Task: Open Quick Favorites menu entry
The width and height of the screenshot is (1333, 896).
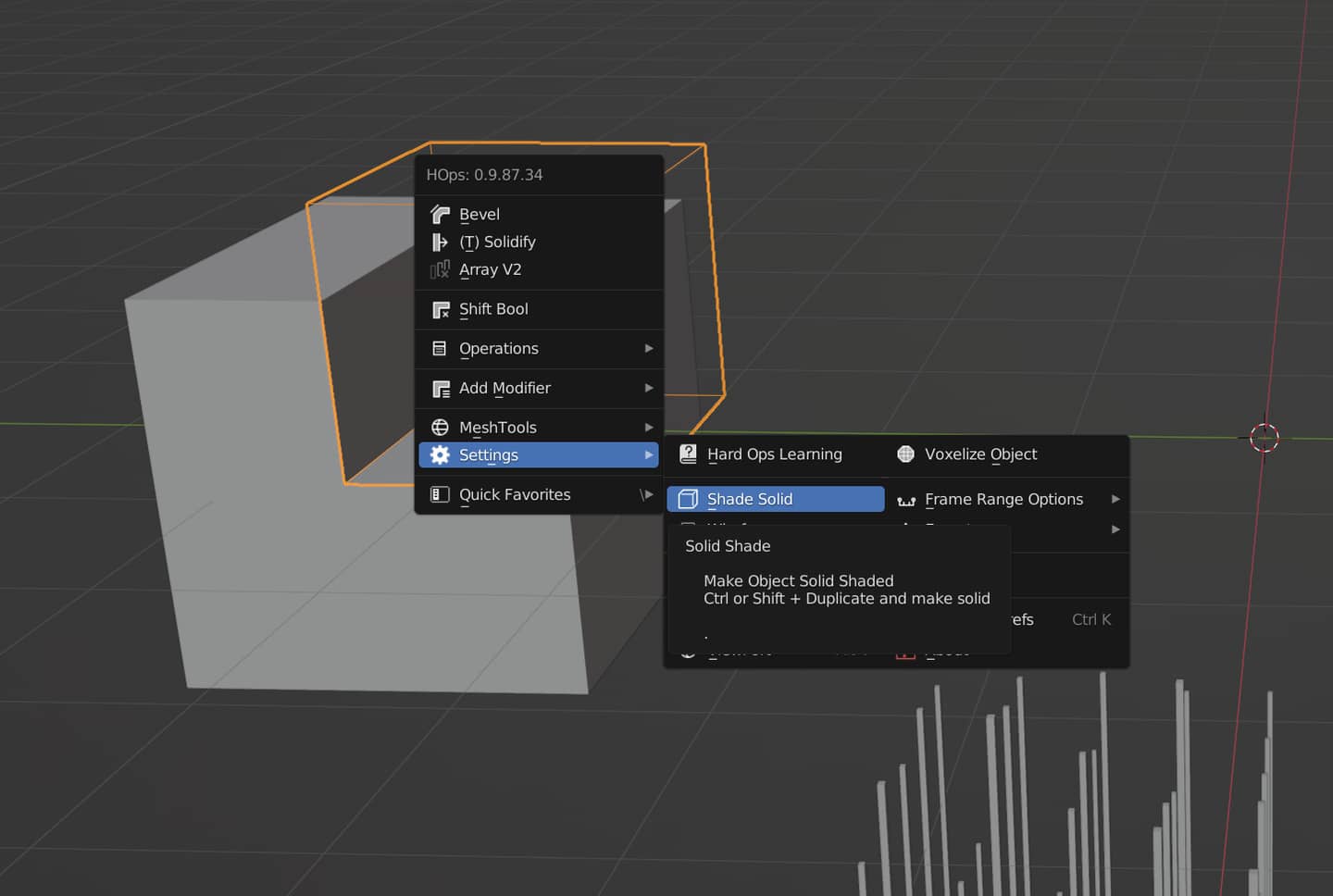Action: [539, 495]
